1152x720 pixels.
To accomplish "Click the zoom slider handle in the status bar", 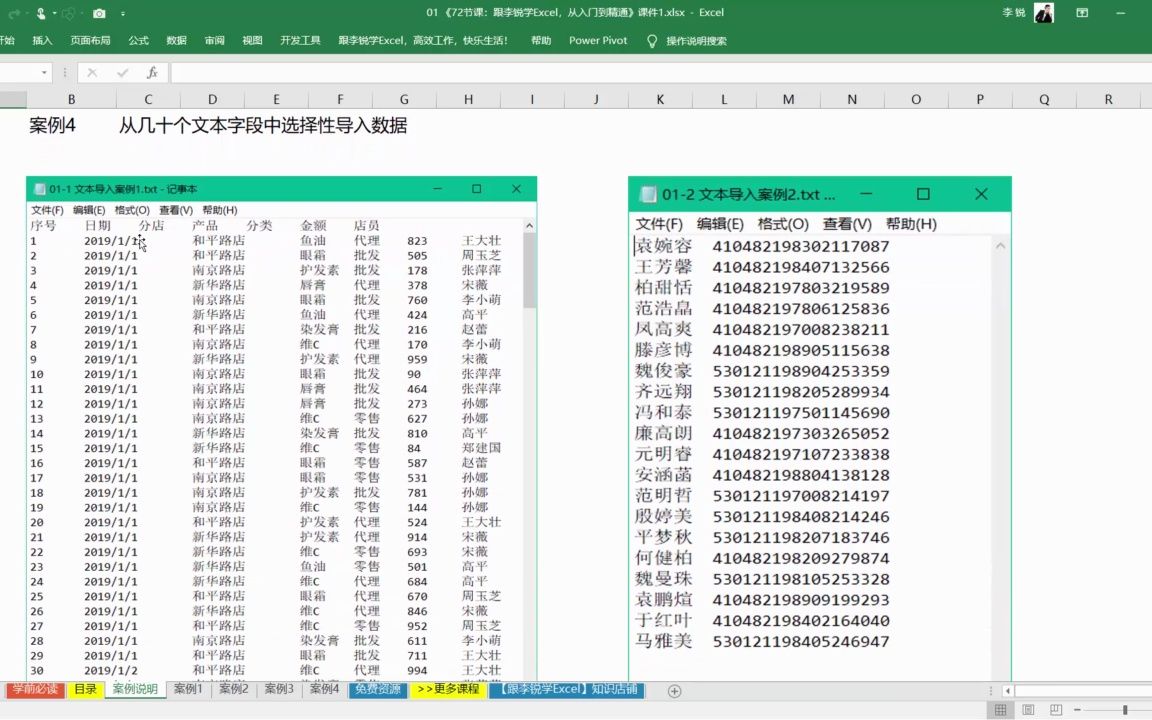I will pyautogui.click(x=1125, y=710).
